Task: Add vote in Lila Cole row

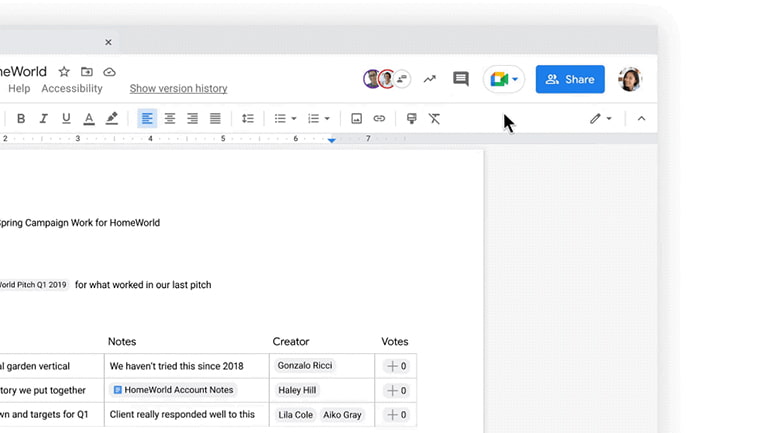Action: coord(396,415)
